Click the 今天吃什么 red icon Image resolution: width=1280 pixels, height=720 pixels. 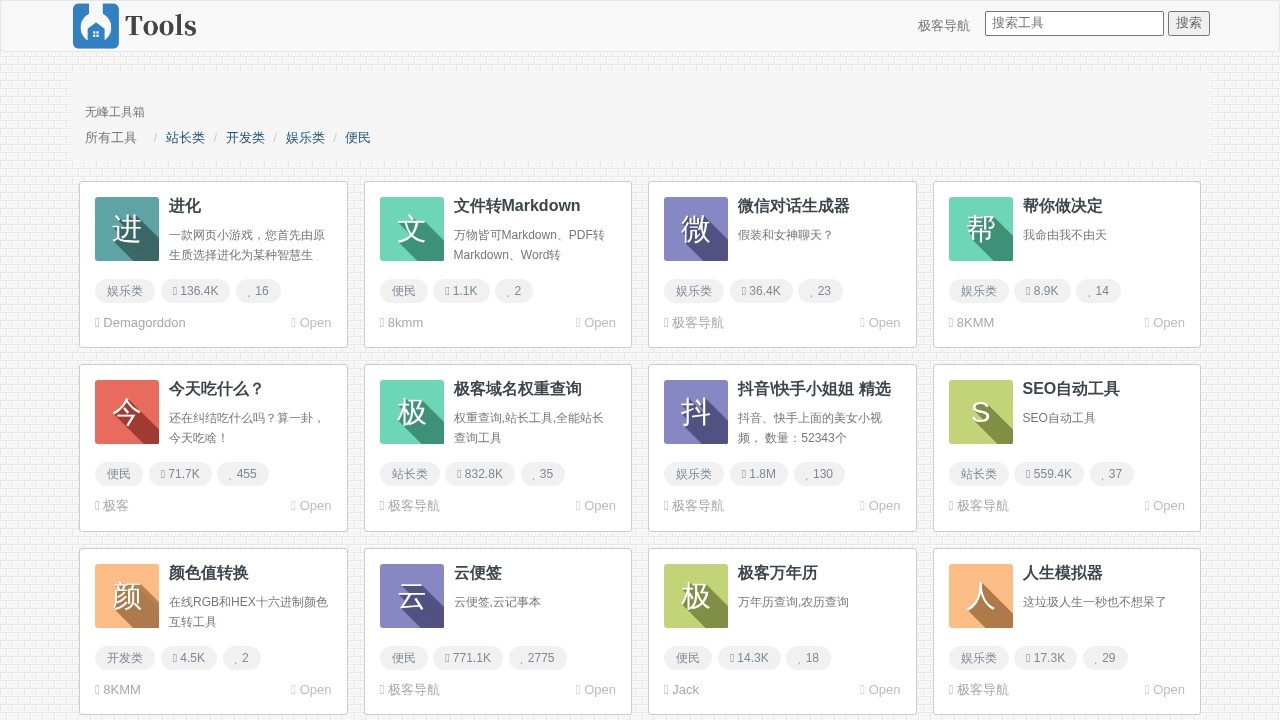click(126, 412)
